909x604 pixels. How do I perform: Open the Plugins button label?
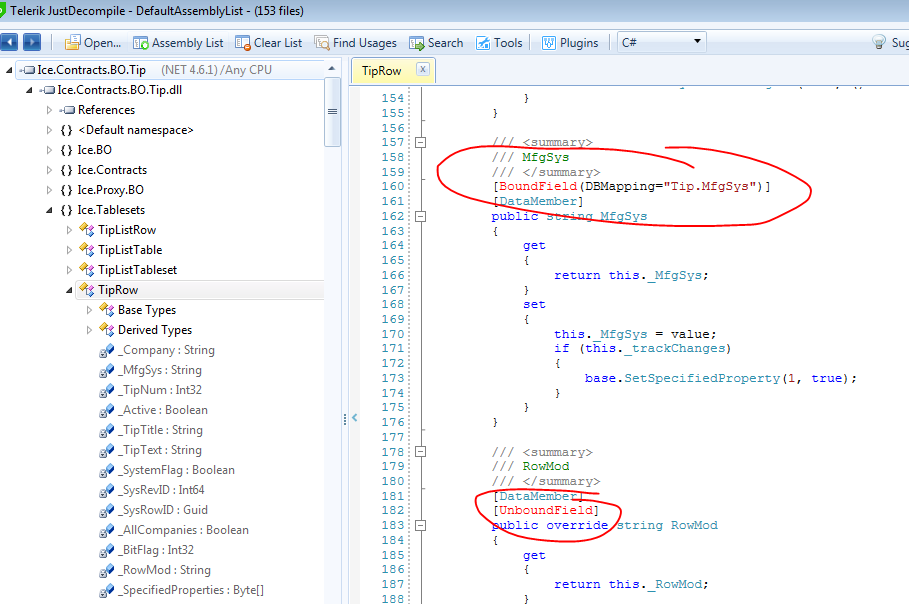coord(579,43)
